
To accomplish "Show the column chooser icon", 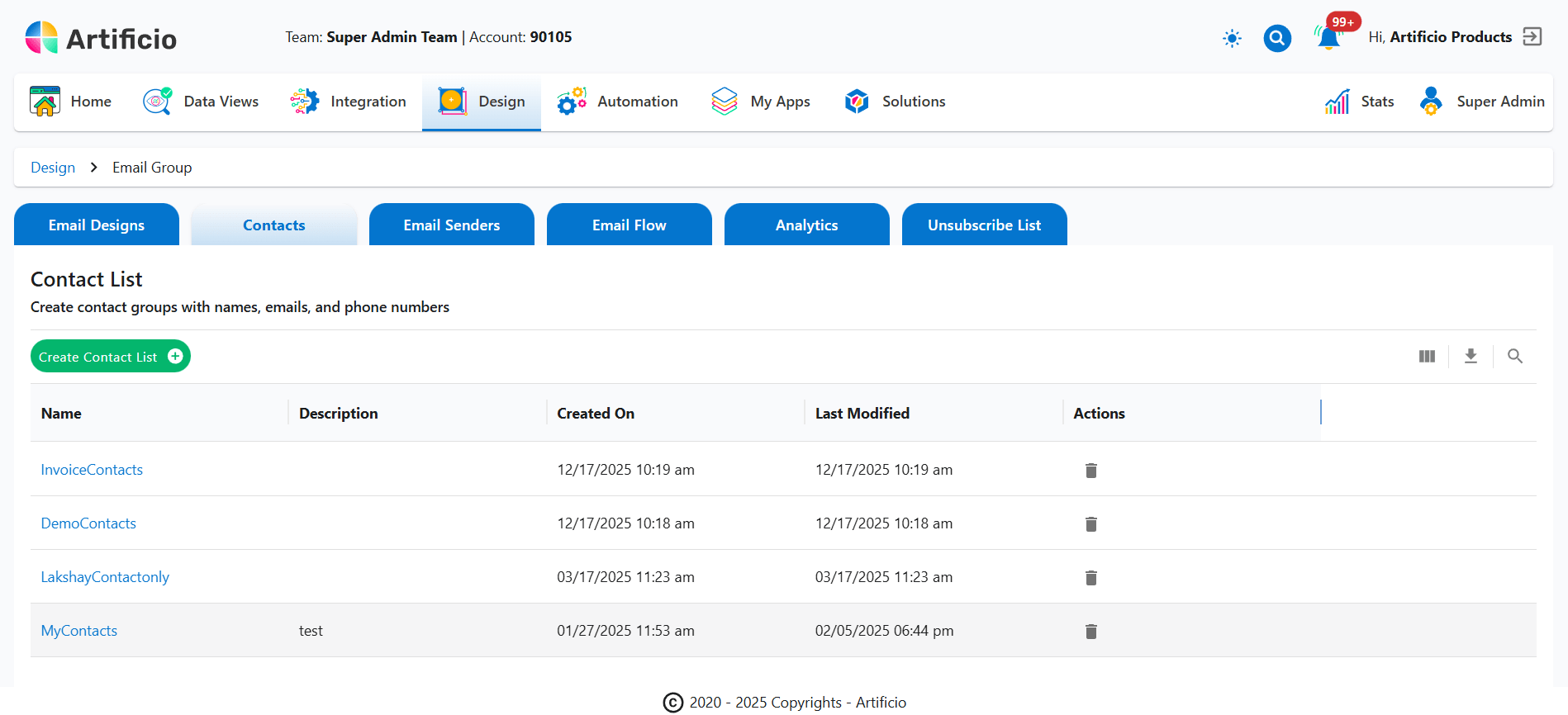I will pyautogui.click(x=1427, y=356).
